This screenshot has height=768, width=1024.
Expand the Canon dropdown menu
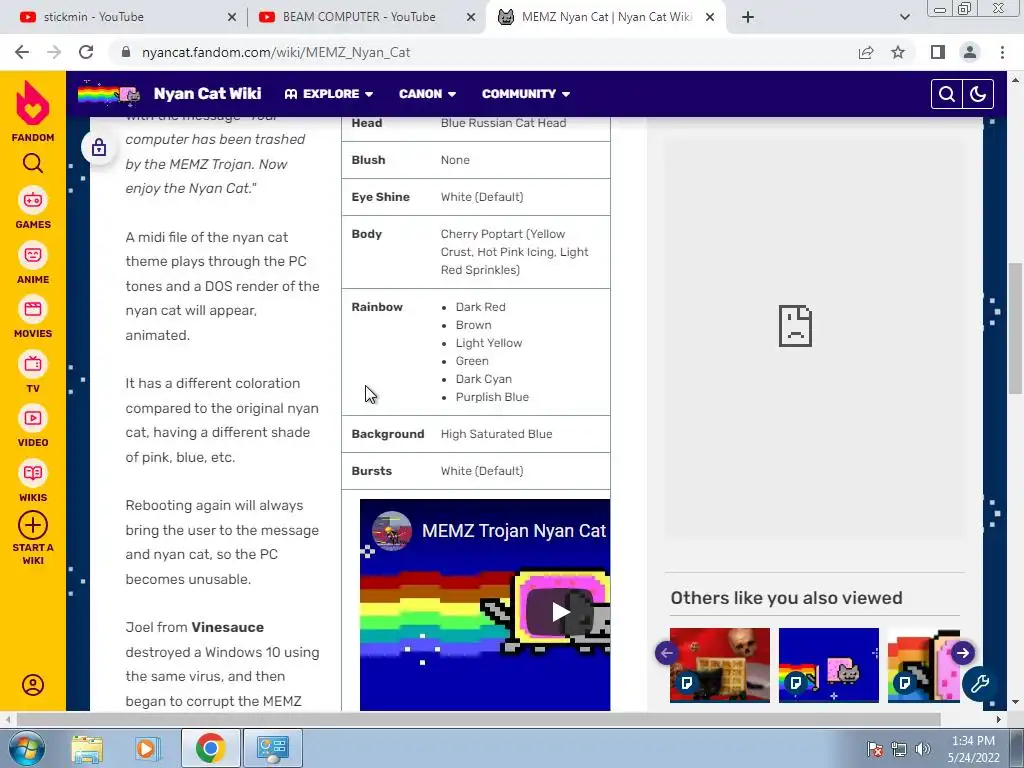(x=428, y=94)
